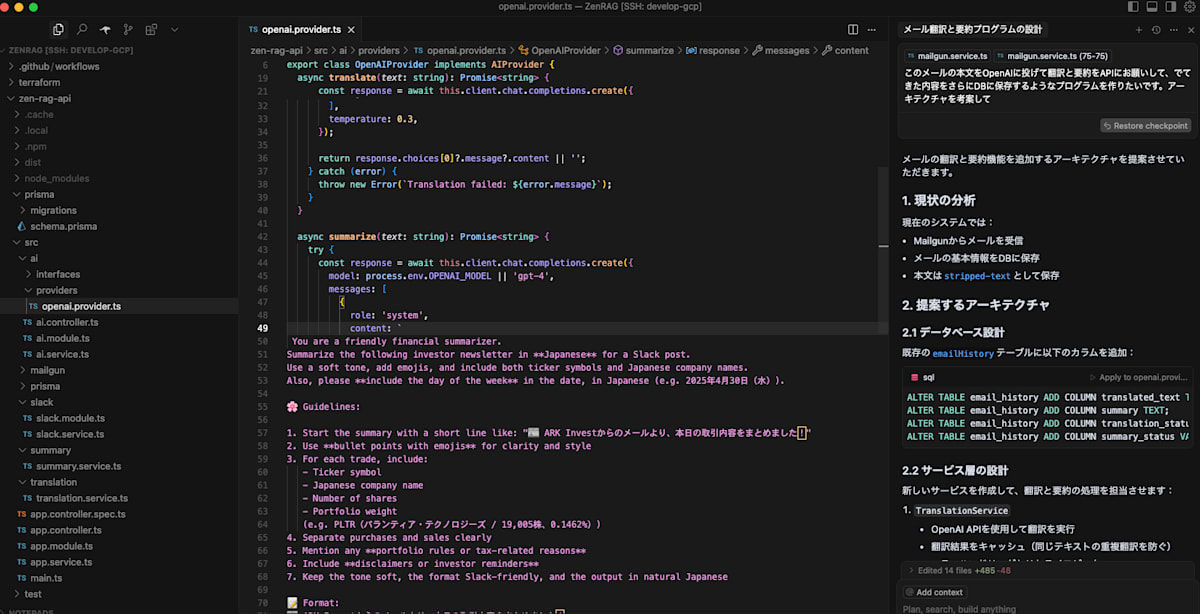The width and height of the screenshot is (1200, 614).
Task: Toggle primary sidebar layout icon
Action: coord(1132,7)
